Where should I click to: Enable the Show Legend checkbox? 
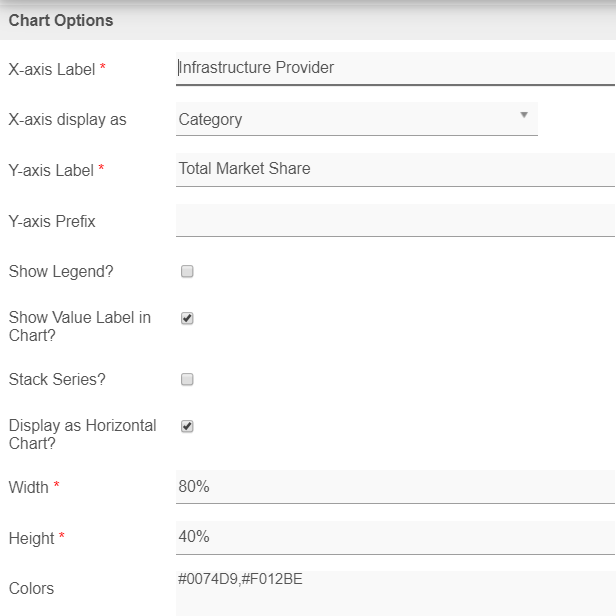187,271
